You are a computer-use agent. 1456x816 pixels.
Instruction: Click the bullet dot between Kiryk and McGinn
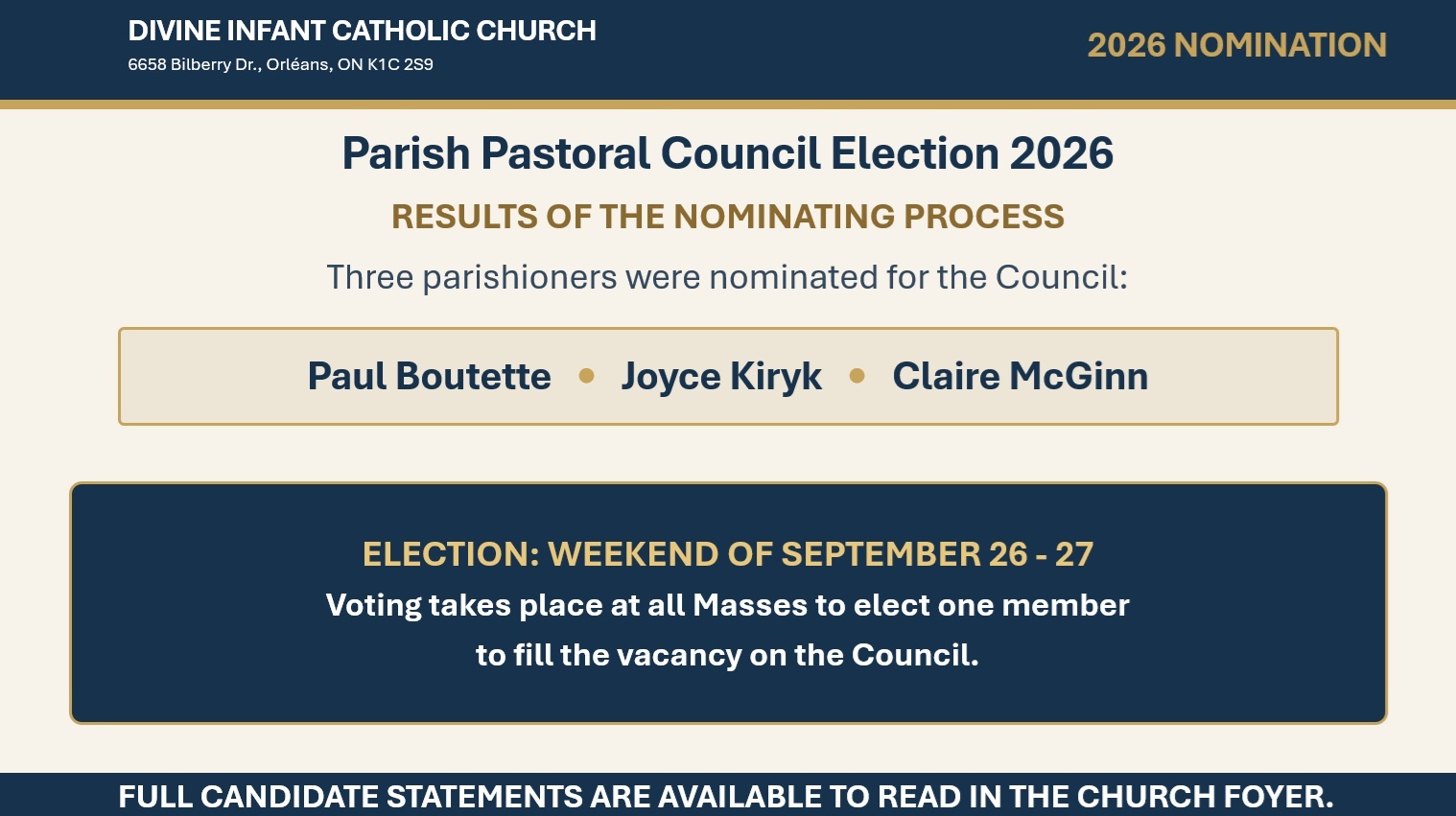(857, 376)
